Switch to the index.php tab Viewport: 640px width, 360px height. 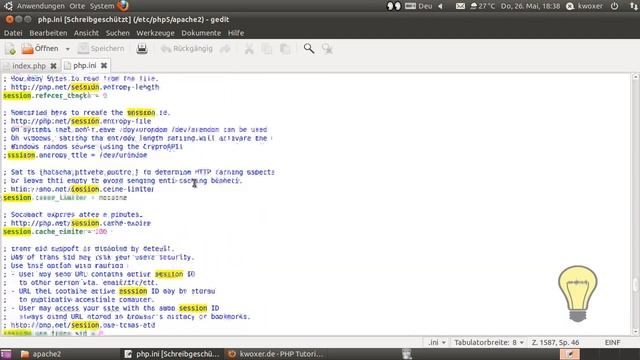coord(29,66)
